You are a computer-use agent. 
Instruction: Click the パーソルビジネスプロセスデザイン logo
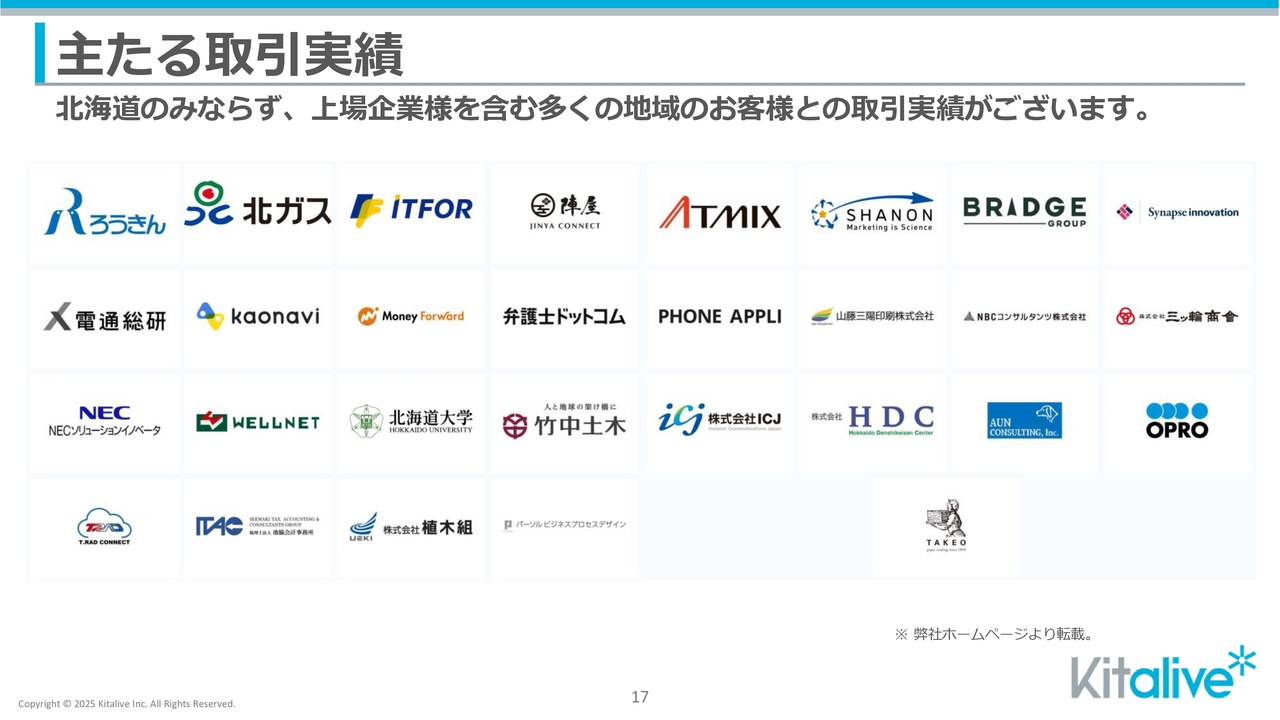564,525
